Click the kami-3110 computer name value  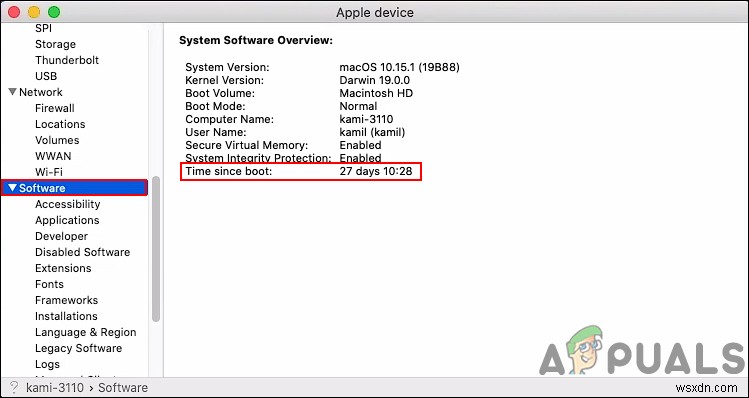tap(366, 119)
